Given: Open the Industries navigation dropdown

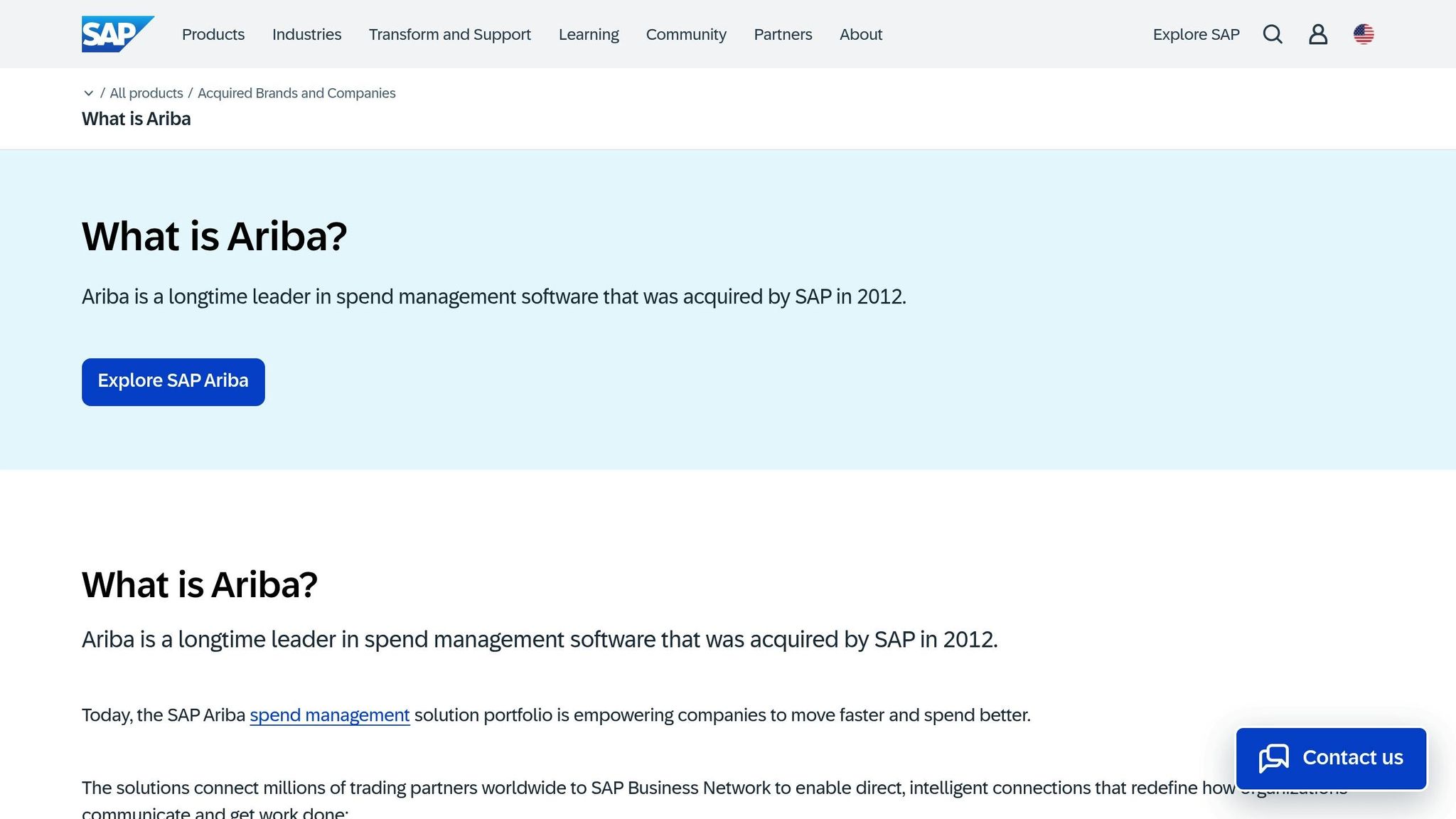Looking at the screenshot, I should pos(306,34).
